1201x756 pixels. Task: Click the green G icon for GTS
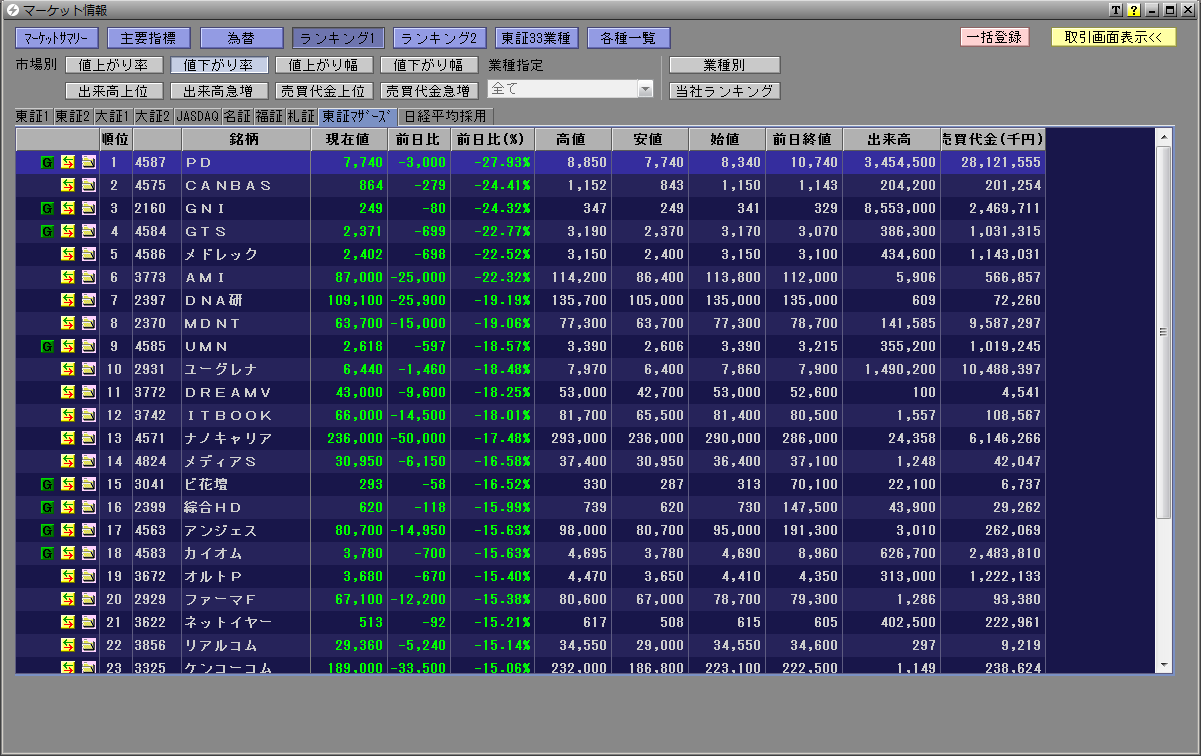[x=47, y=231]
